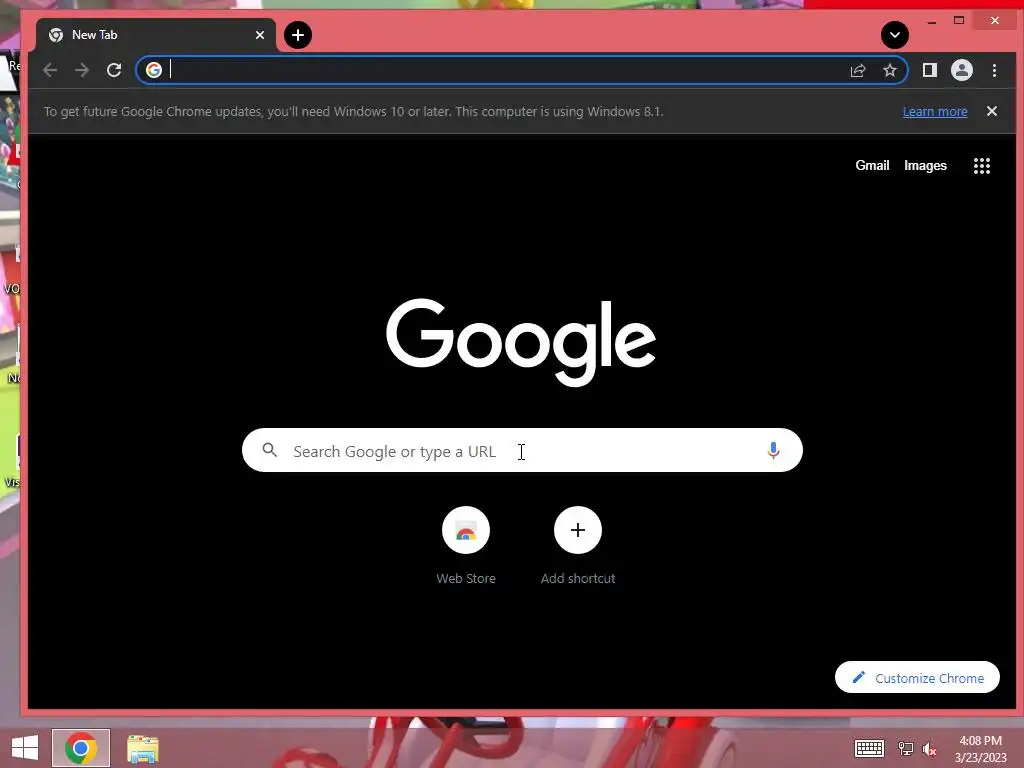Click the forward navigation arrow
Screen dimensions: 1024x768
(x=82, y=70)
